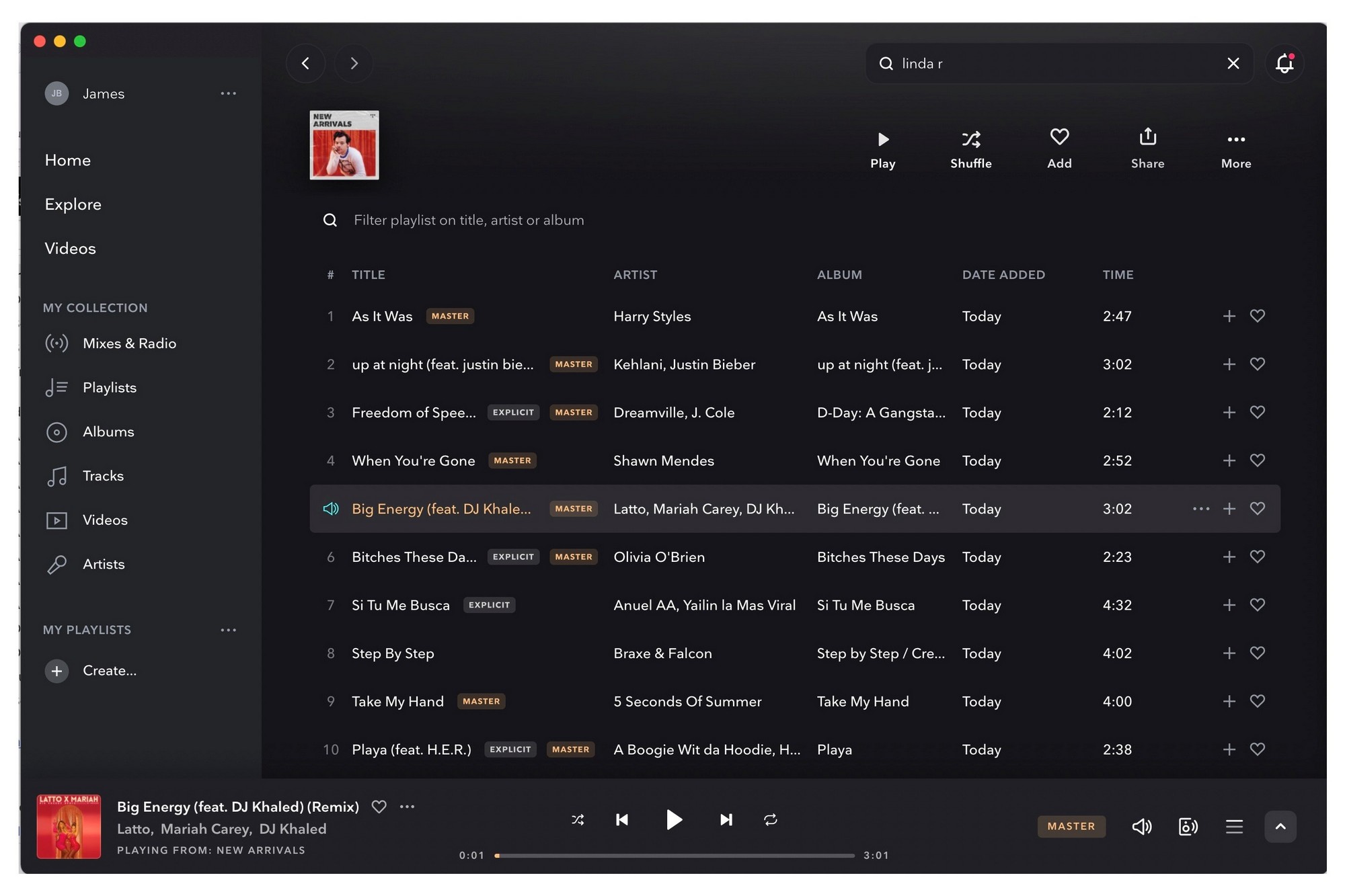Enable repeat in the playback bar
The height and width of the screenshot is (896, 1345).
(x=770, y=819)
